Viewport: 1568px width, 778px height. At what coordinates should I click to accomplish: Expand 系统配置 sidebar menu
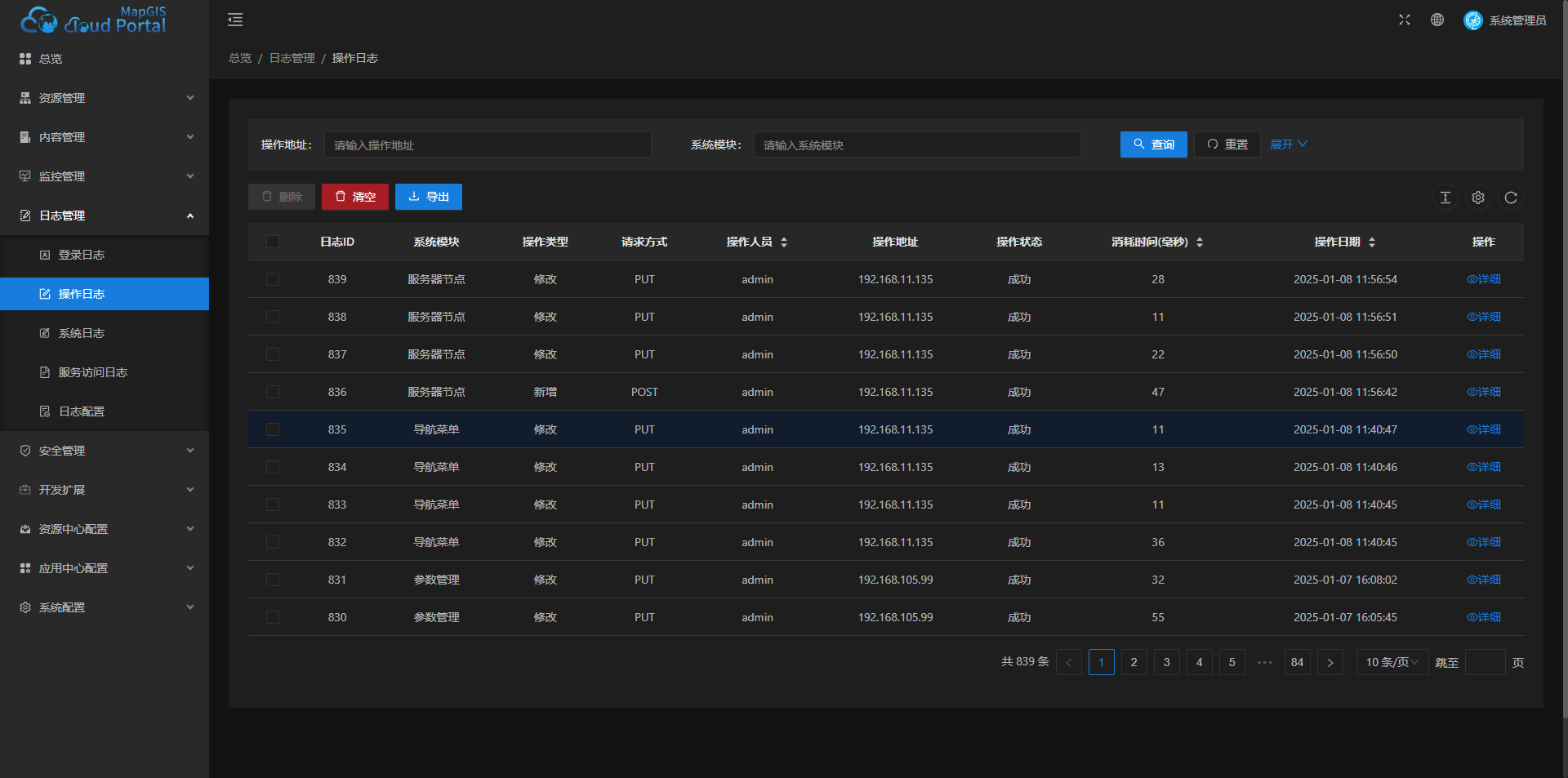point(105,607)
